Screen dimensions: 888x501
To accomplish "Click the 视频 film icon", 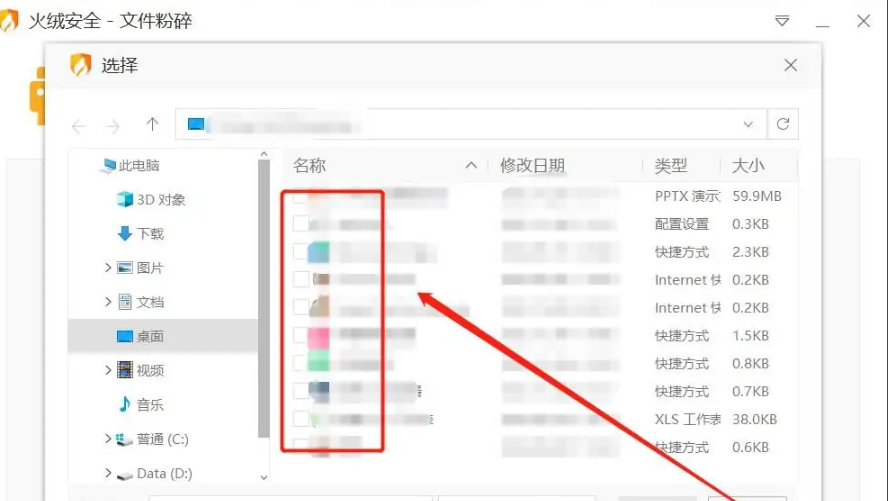I will click(125, 370).
